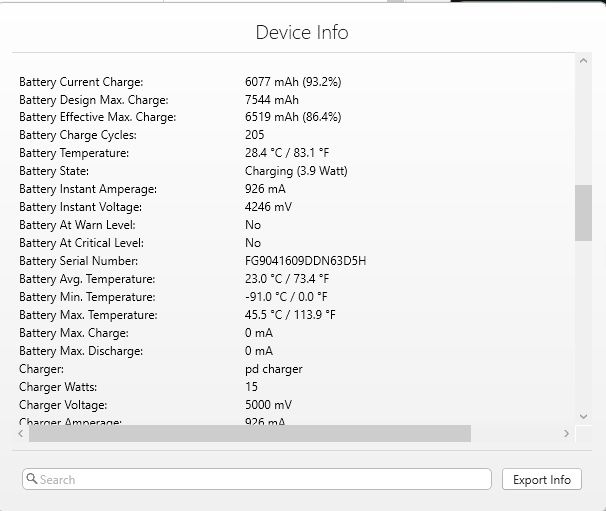Select the Battery Avg. Temperature label
606x511 pixels.
(x=87, y=279)
